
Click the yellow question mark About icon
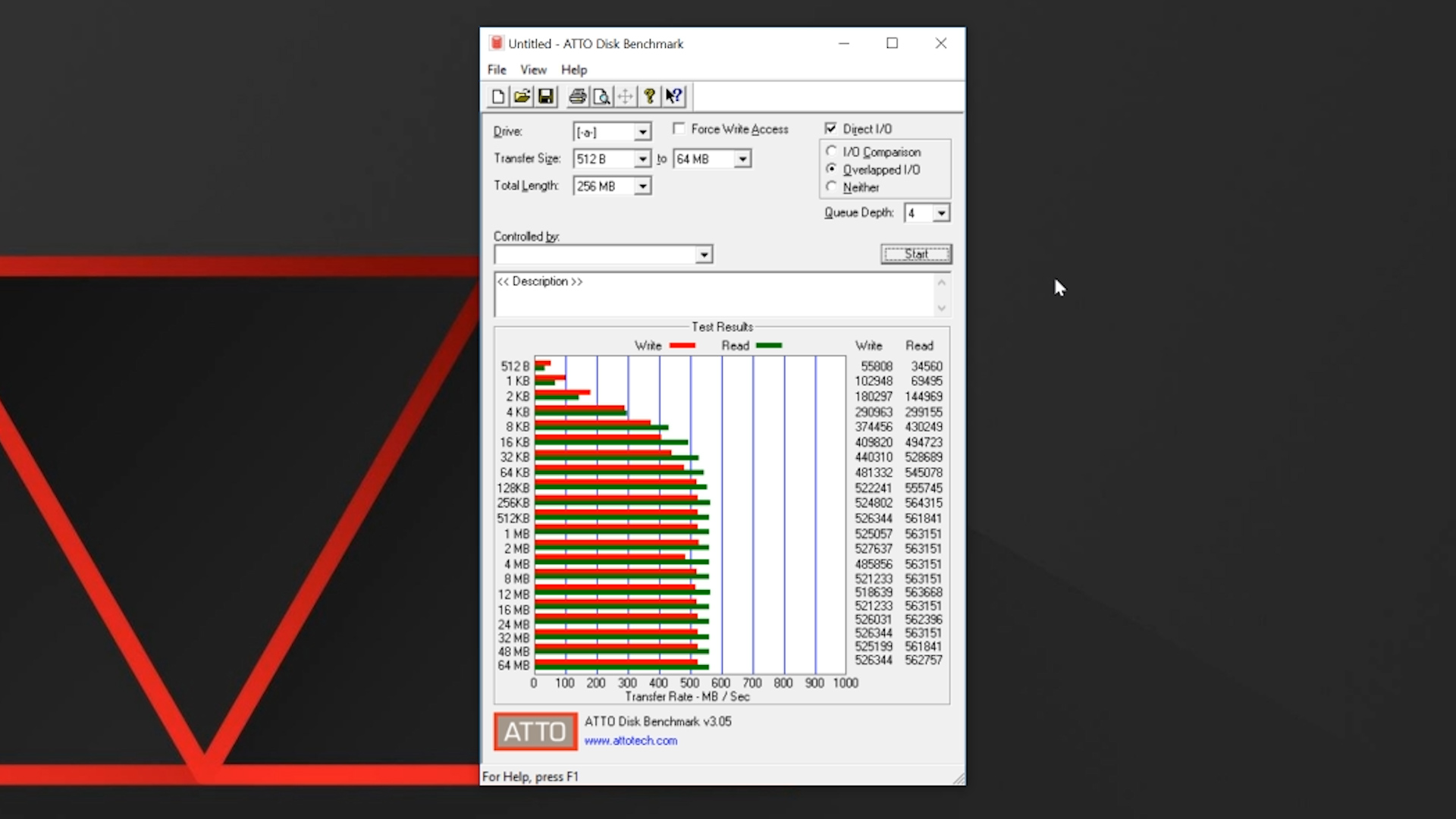(x=649, y=96)
